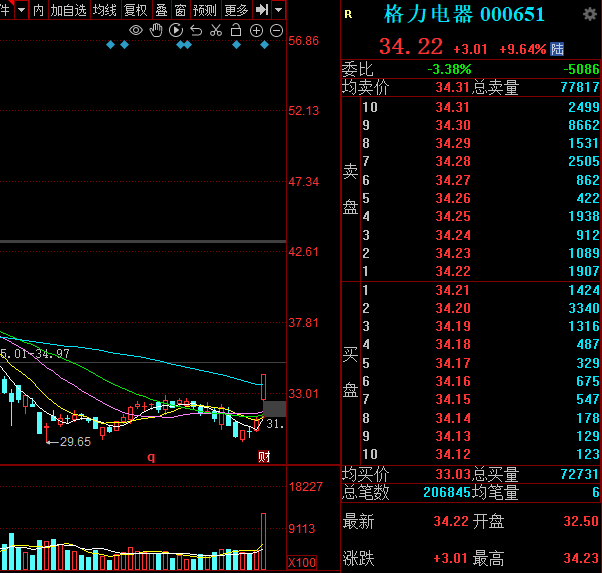Click the undo arrow icon
Screen dimensions: 602x573
[196, 30]
